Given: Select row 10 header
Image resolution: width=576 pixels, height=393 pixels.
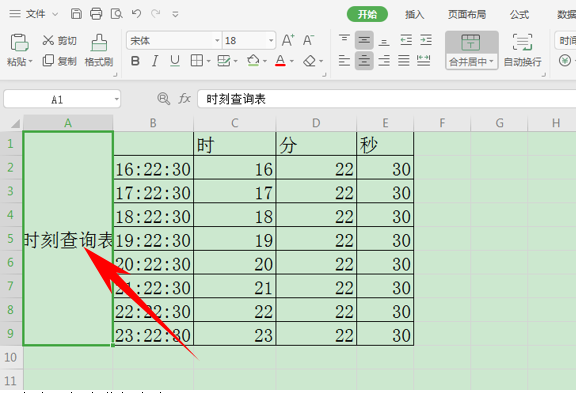Looking at the screenshot, I should pyautogui.click(x=11, y=357).
